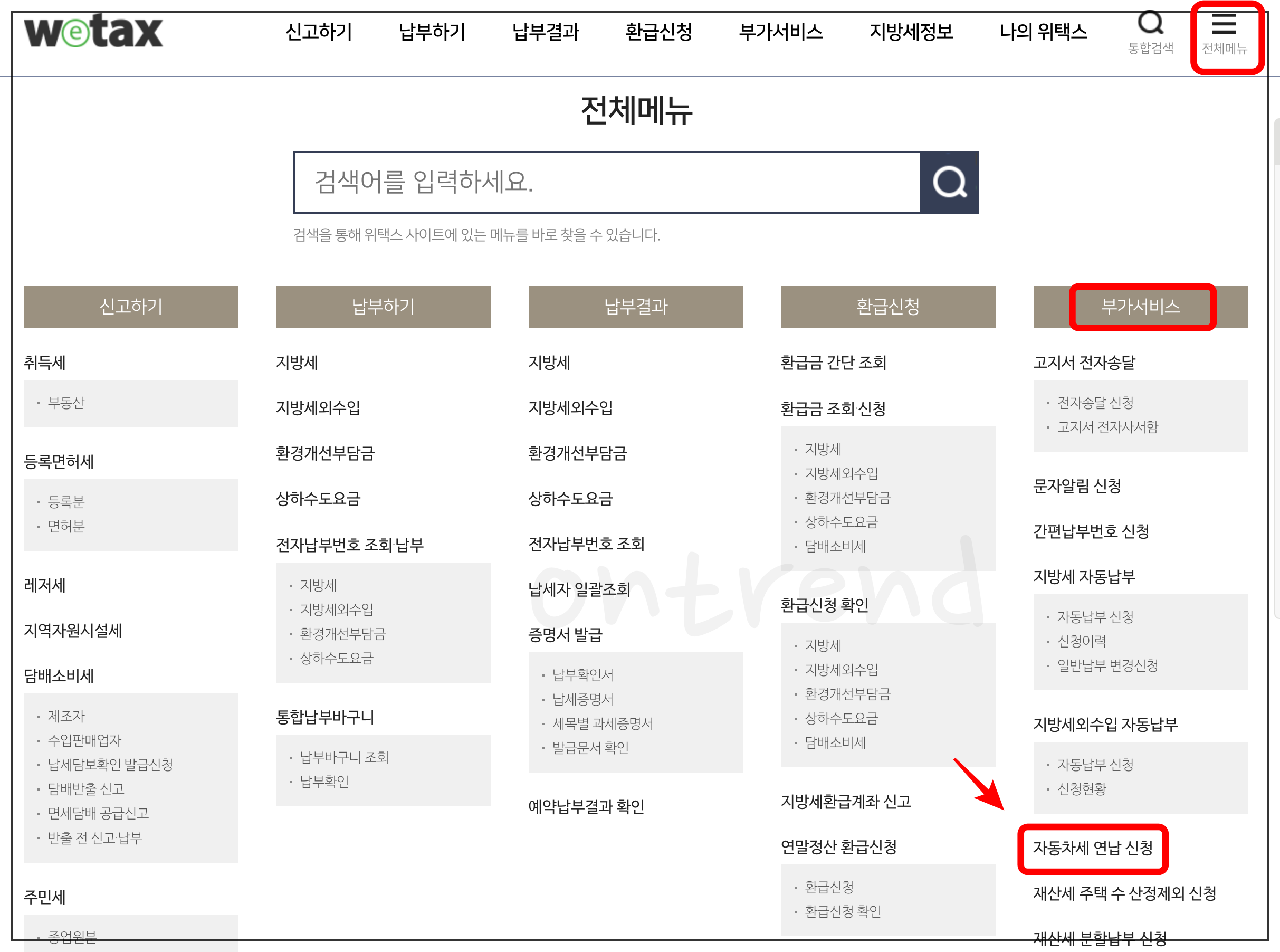The image size is (1280, 952).
Task: Open 환급금 간단 조회 link
Action: (833, 363)
